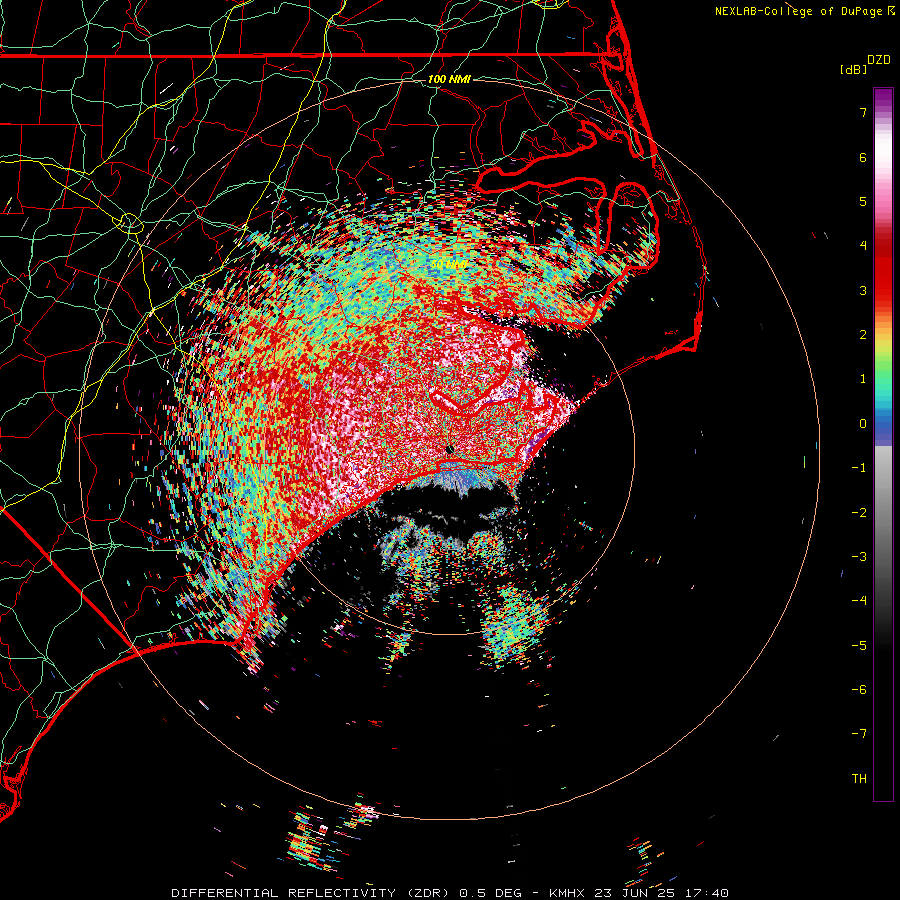Click the 23 JUN 25 date text
The width and height of the screenshot is (900, 900).
[x=637, y=893]
